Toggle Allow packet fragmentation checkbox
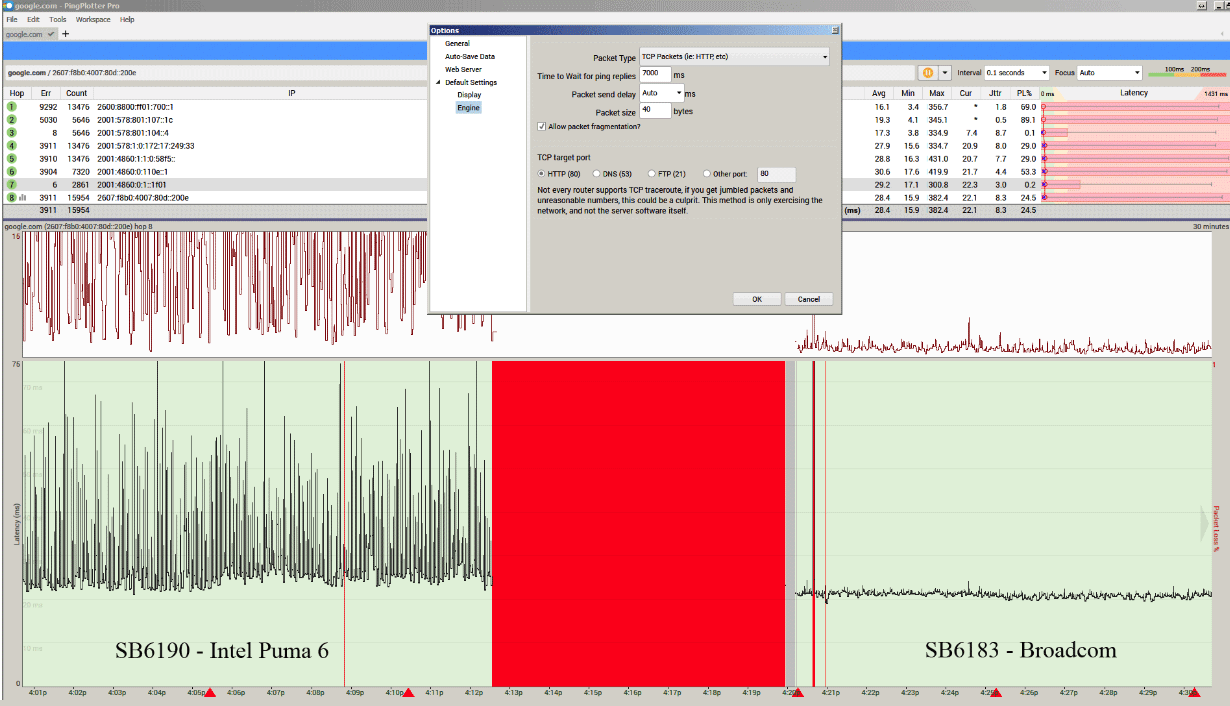 click(542, 127)
